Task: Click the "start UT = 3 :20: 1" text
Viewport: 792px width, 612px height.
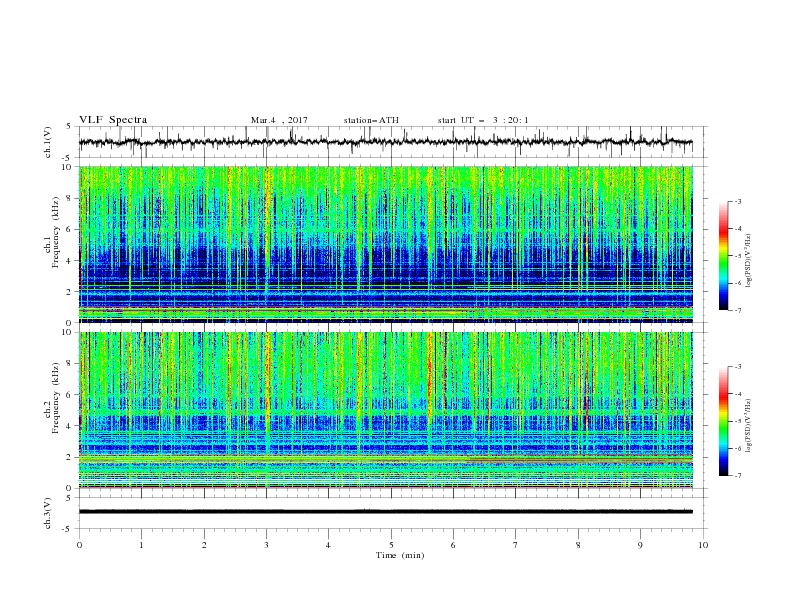Action: click(x=483, y=120)
